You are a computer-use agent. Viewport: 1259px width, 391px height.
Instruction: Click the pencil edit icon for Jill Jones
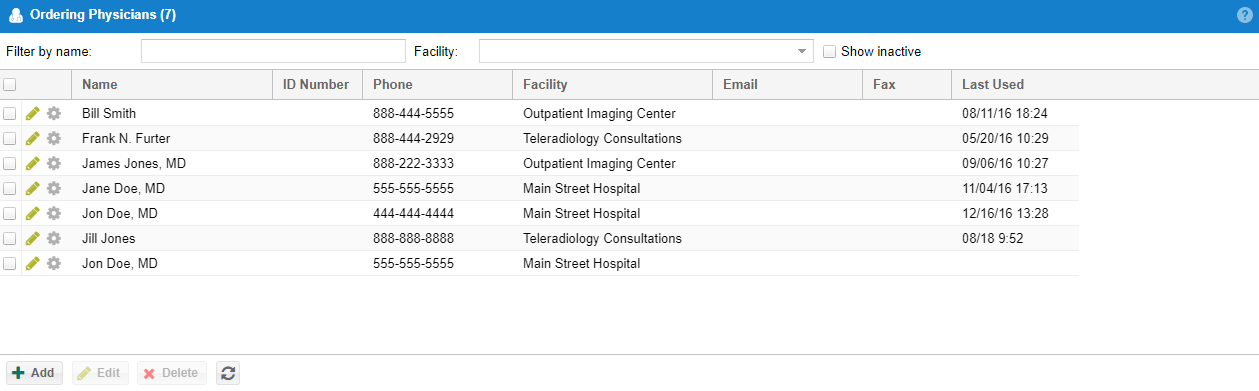coord(33,239)
